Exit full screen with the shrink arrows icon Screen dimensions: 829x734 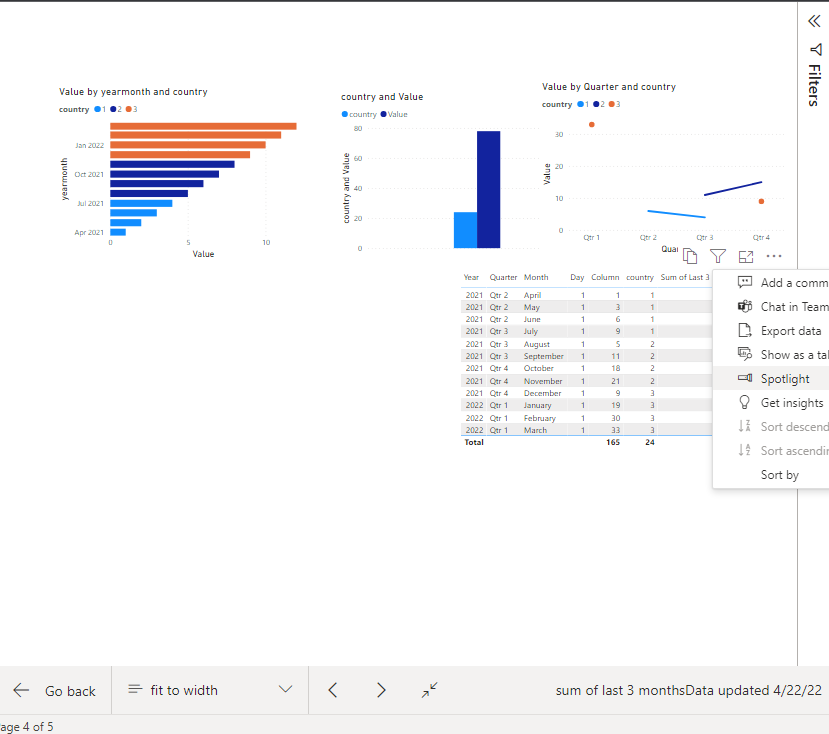[x=430, y=690]
